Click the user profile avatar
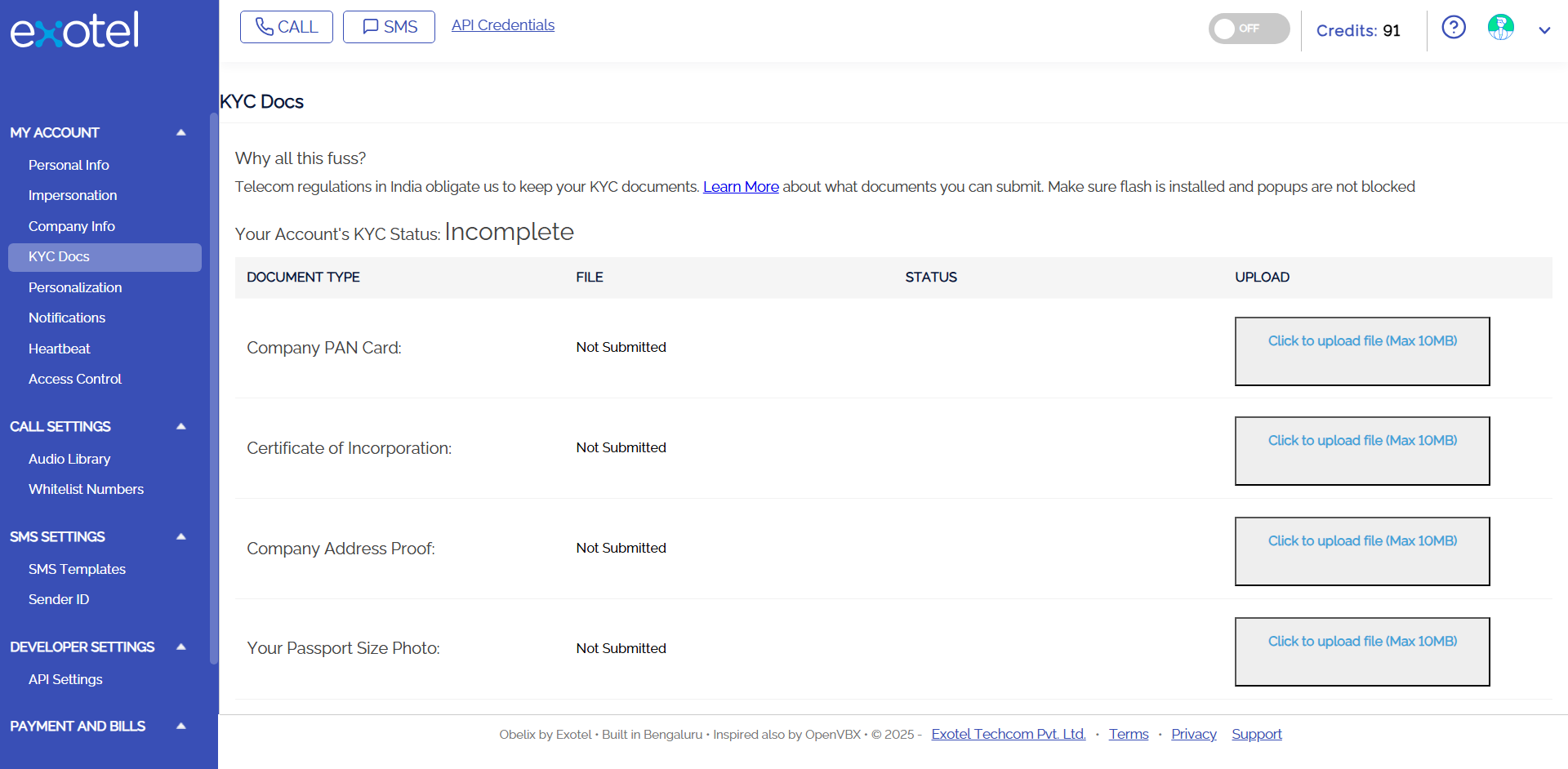Image resolution: width=1568 pixels, height=769 pixels. (x=1500, y=28)
